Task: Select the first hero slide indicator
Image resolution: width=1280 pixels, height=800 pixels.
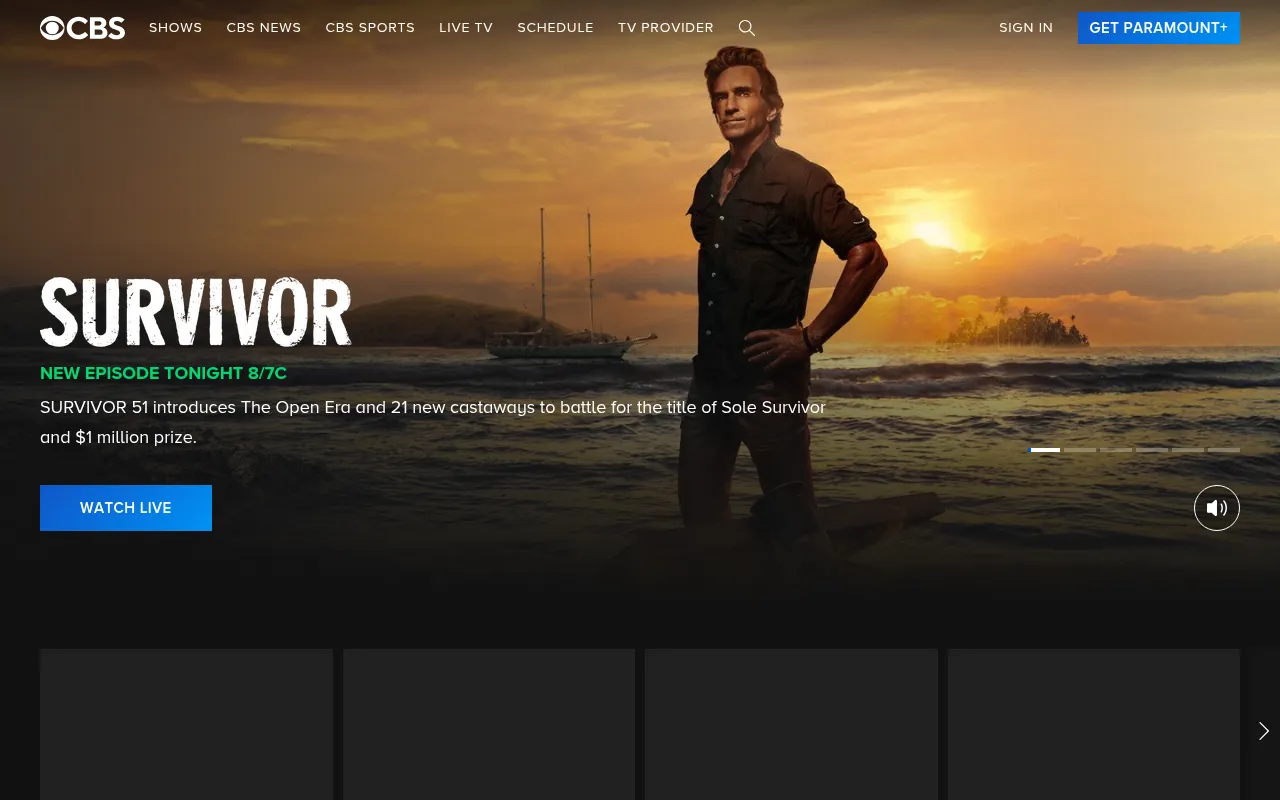Action: tap(1045, 450)
